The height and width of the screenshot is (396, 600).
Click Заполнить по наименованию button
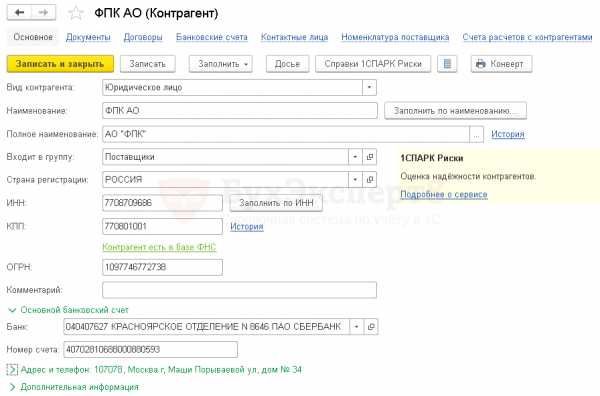455,111
